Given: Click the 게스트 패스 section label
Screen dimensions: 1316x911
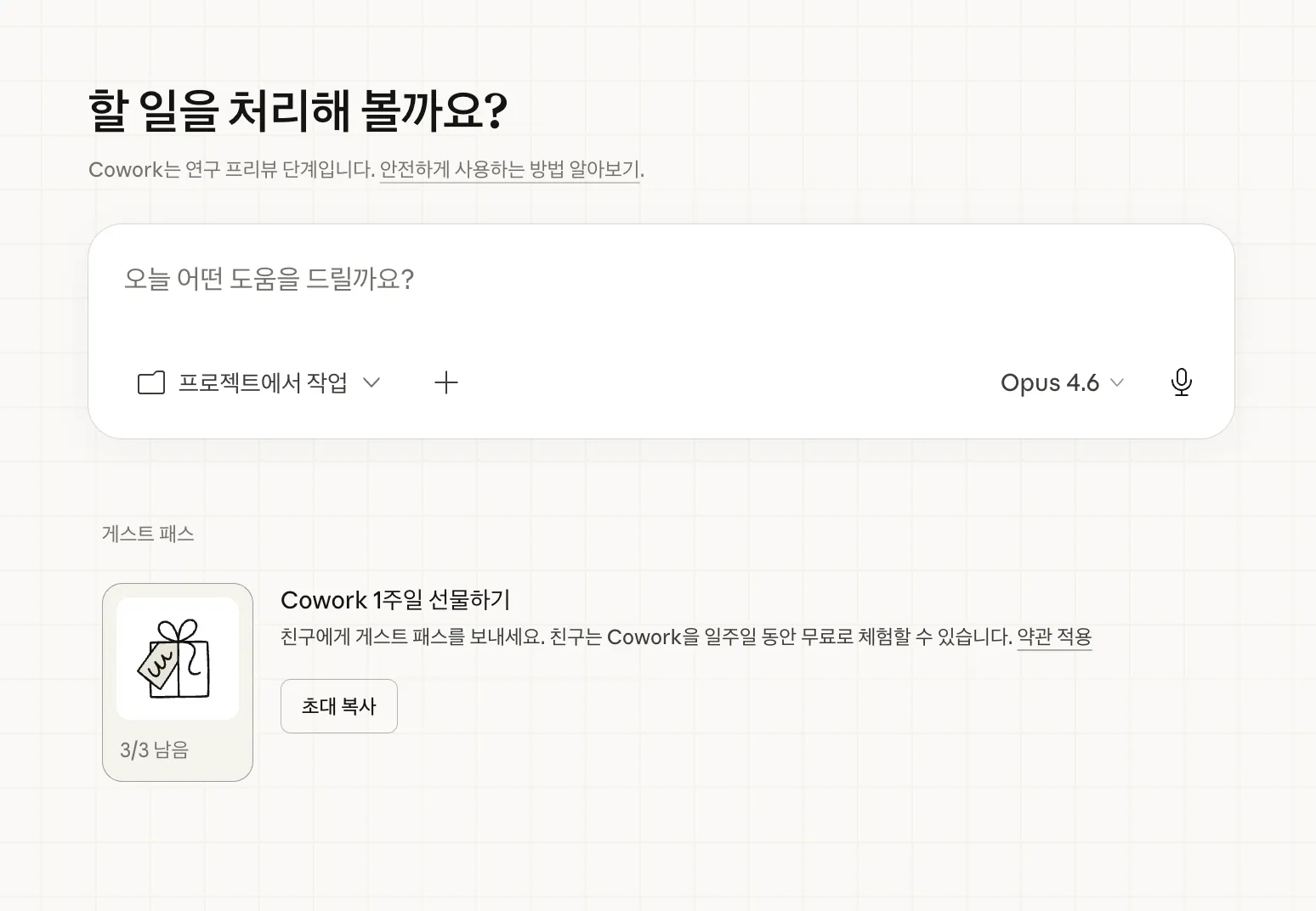Looking at the screenshot, I should coord(148,534).
